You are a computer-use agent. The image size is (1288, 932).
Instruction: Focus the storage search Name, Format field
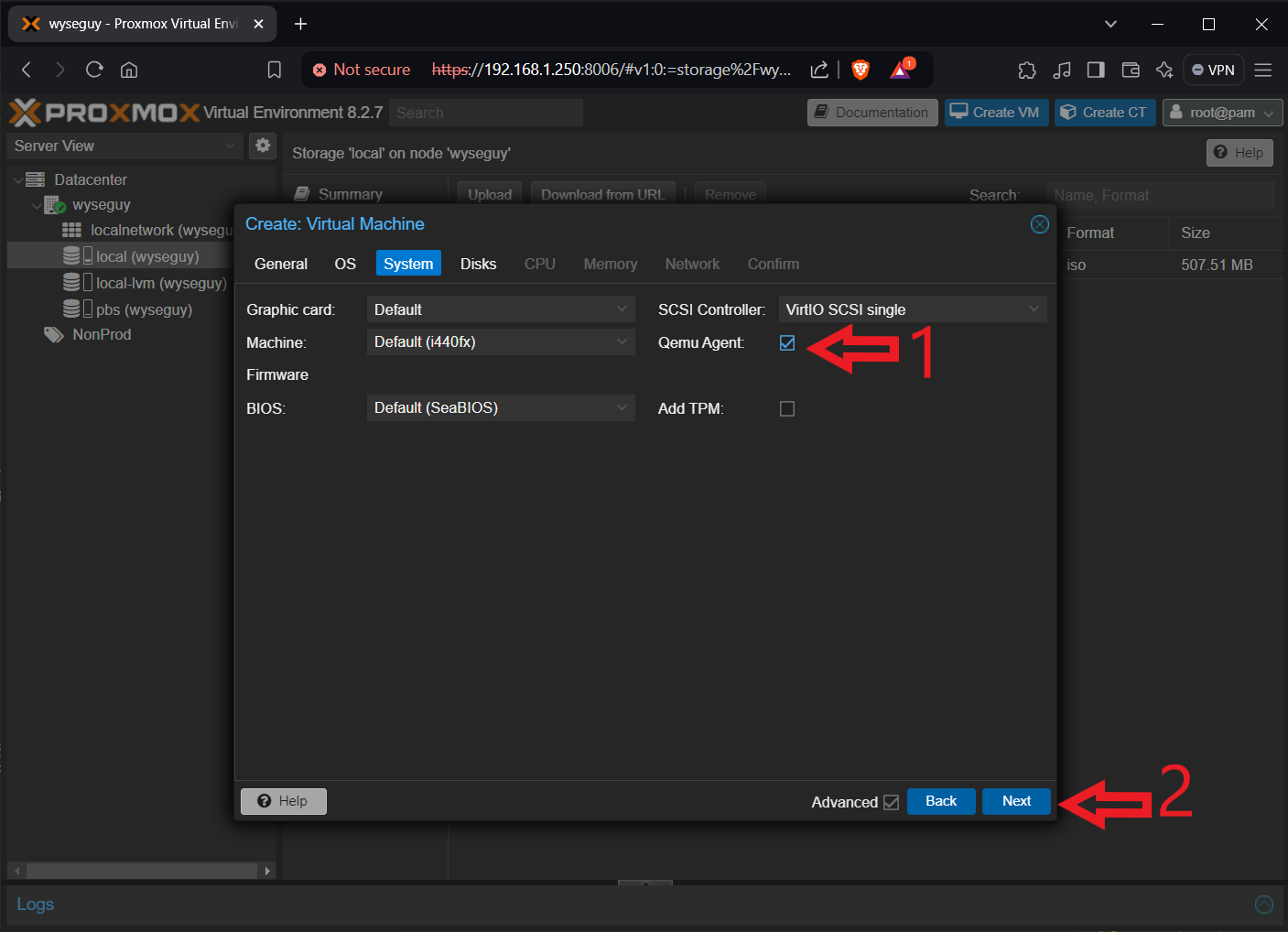(1160, 195)
